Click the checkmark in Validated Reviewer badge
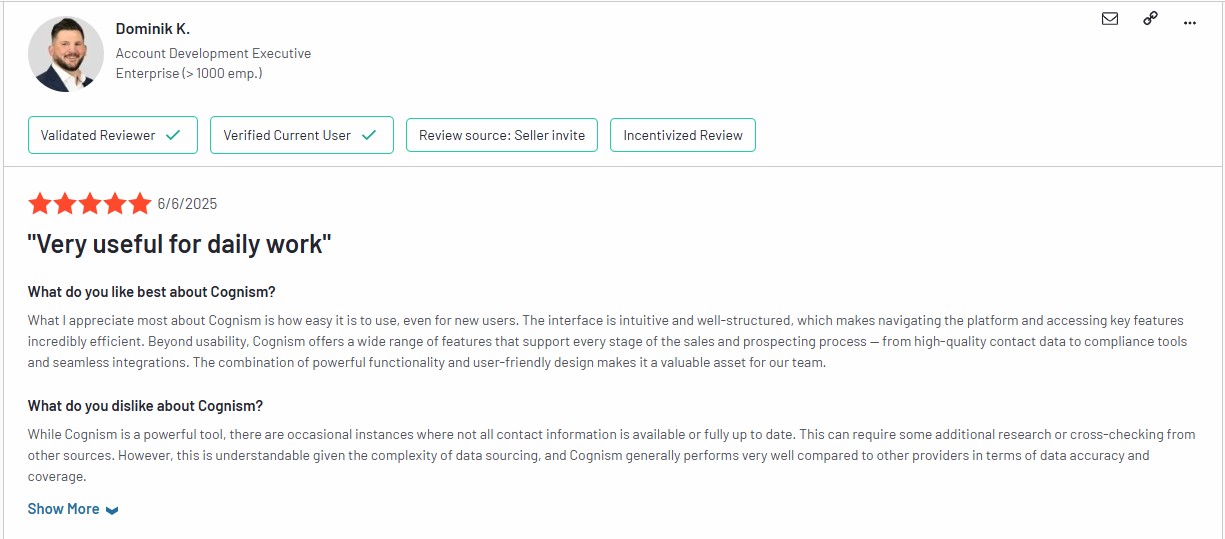The height and width of the screenshot is (539, 1225). pos(173,135)
